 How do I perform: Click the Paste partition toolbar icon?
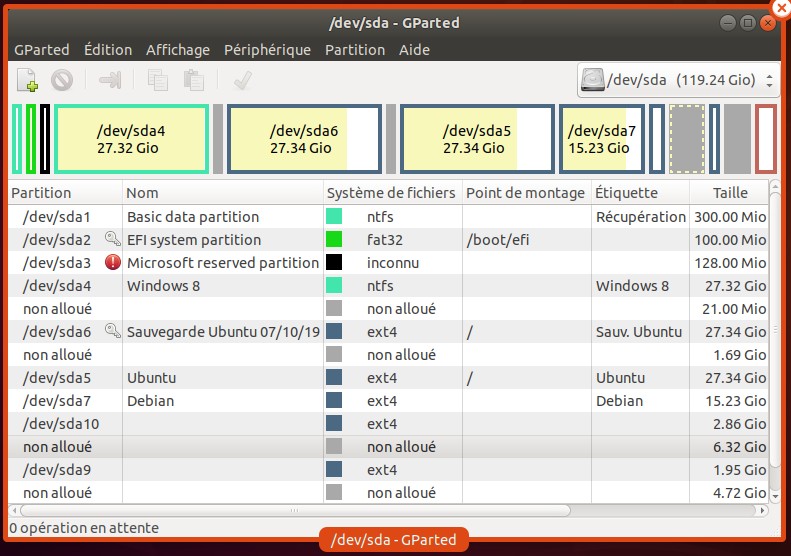pyautogui.click(x=194, y=80)
